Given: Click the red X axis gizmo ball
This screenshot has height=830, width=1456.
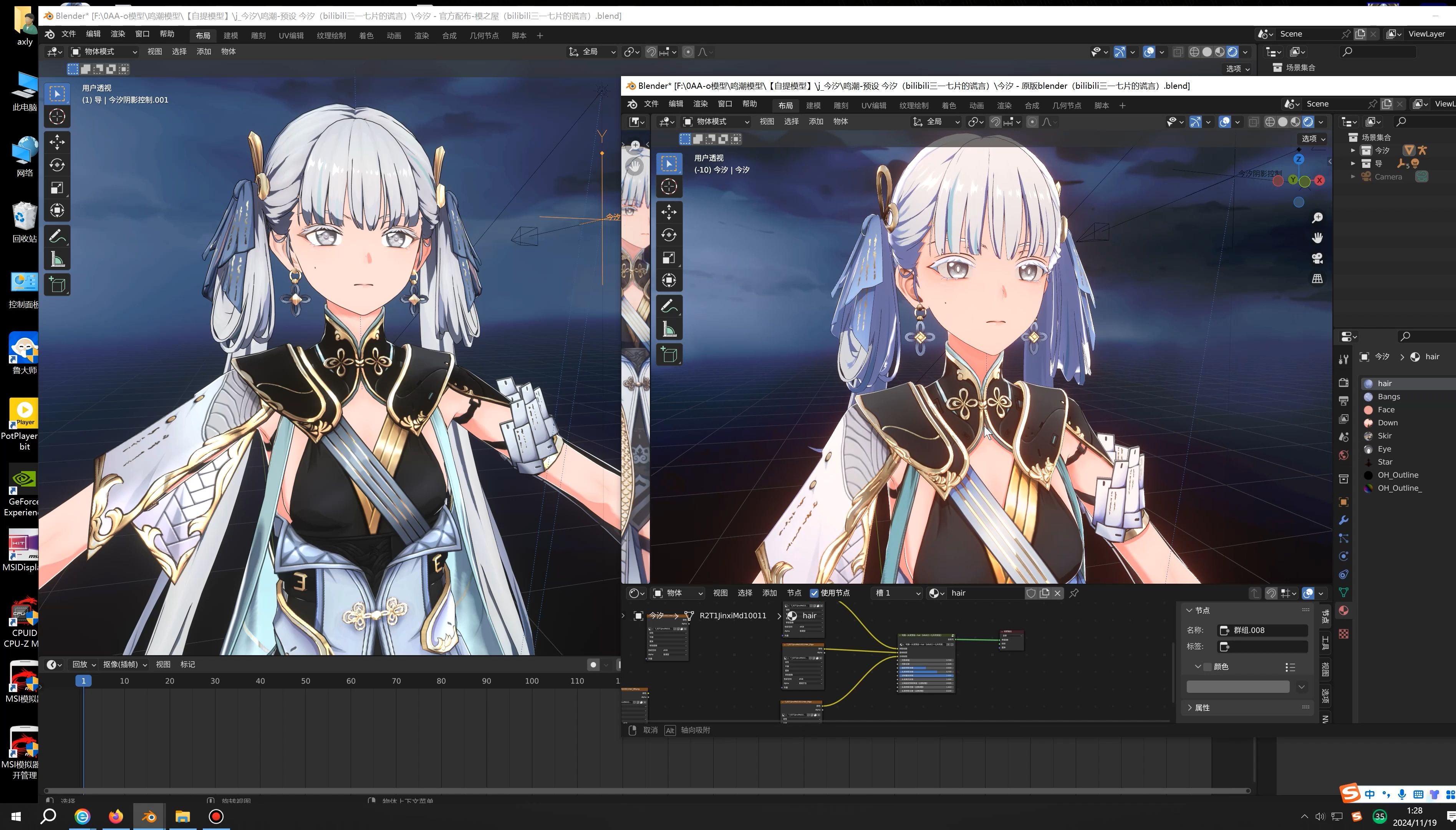Looking at the screenshot, I should point(1320,181).
